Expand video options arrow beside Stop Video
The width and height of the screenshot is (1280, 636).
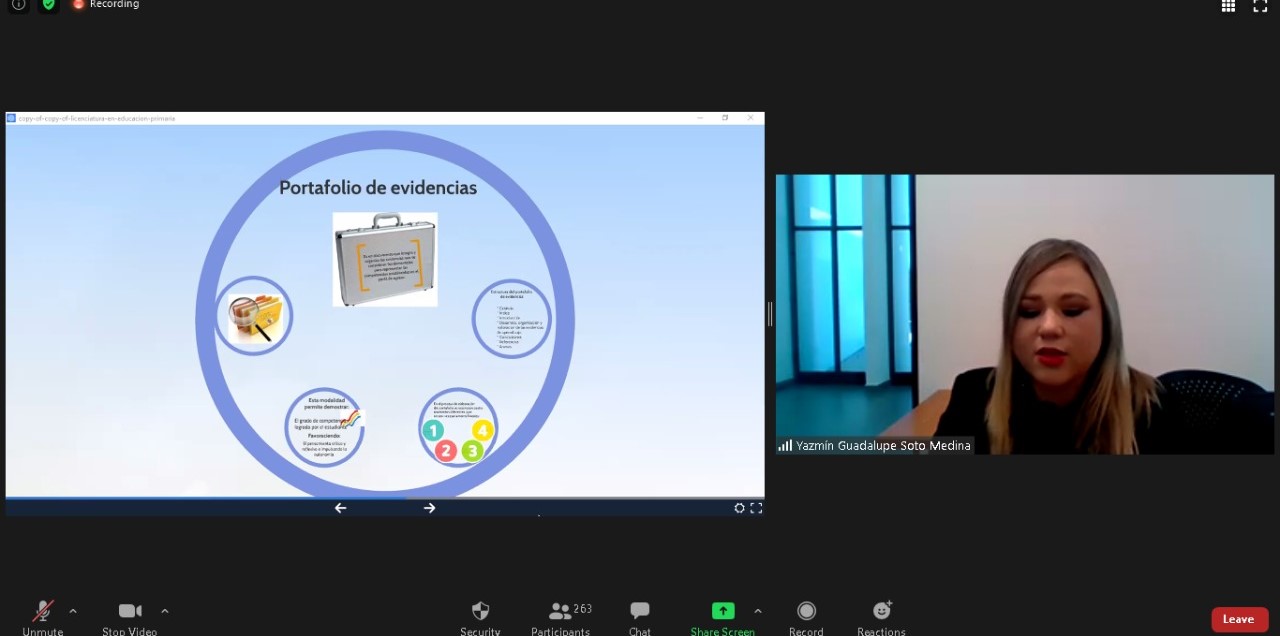[x=165, y=610]
